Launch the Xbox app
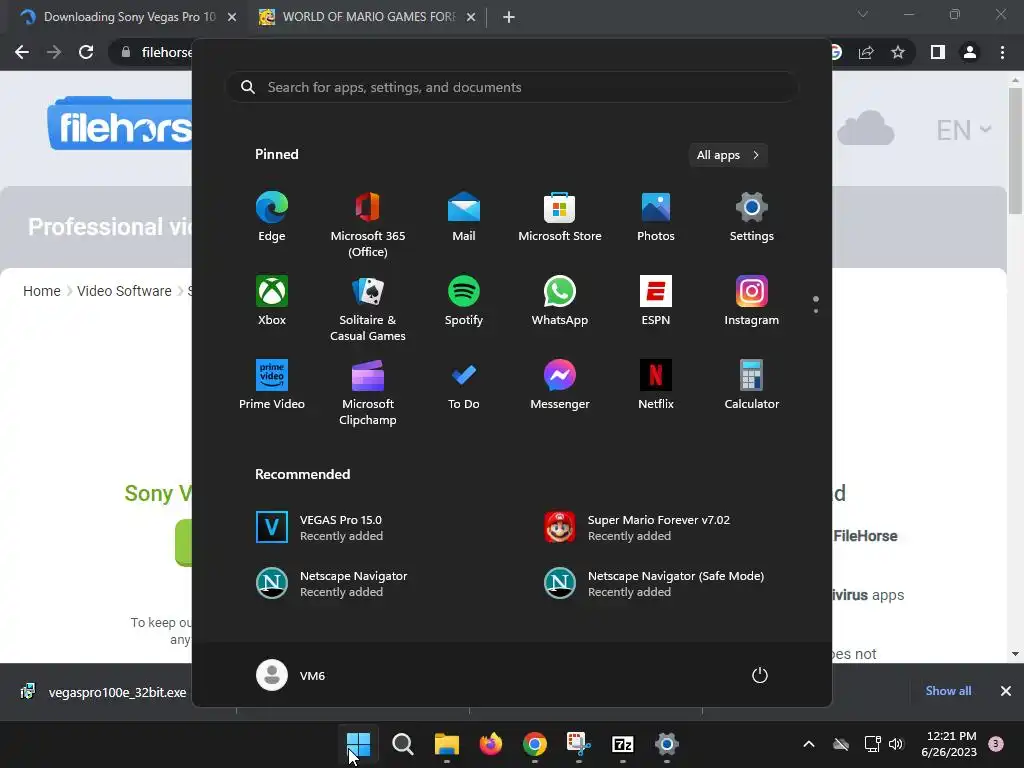This screenshot has width=1024, height=768. [272, 301]
